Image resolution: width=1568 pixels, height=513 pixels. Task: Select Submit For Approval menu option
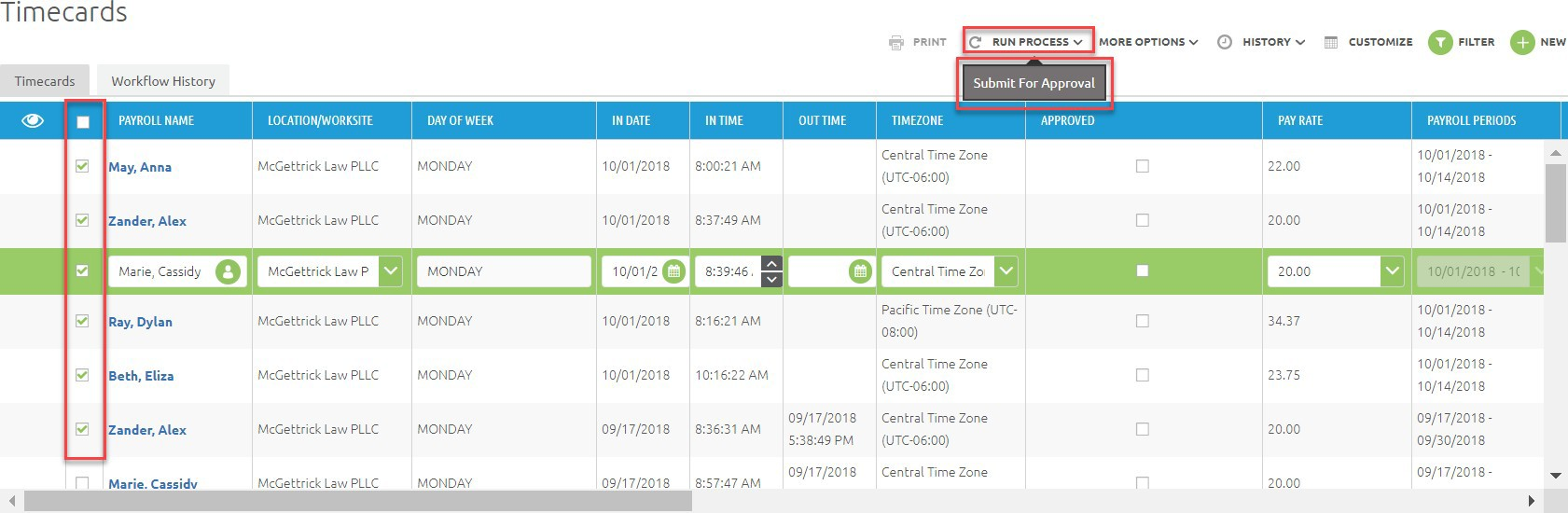coord(1034,83)
